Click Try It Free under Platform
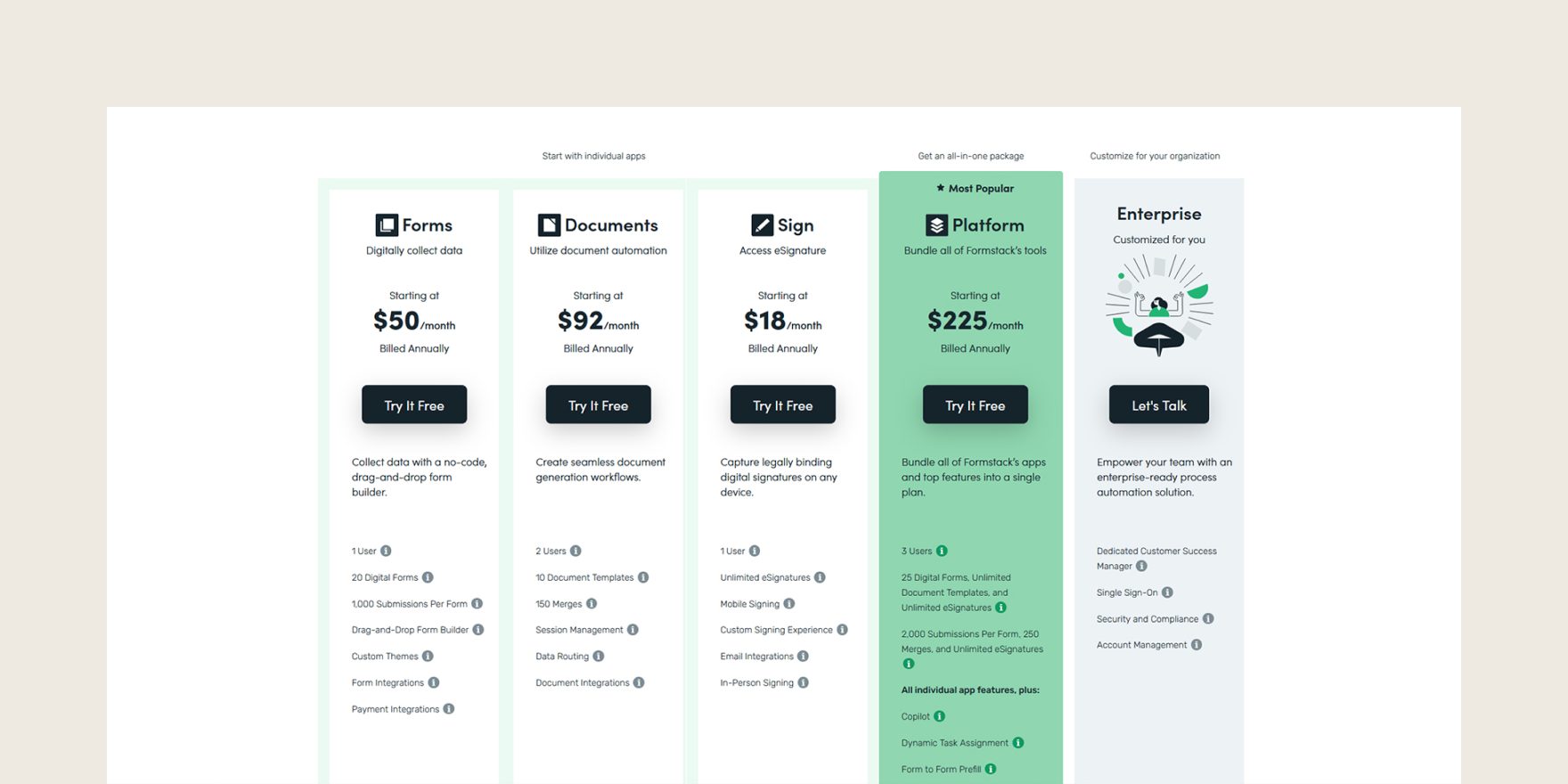This screenshot has width=1568, height=784. pyautogui.click(x=976, y=405)
